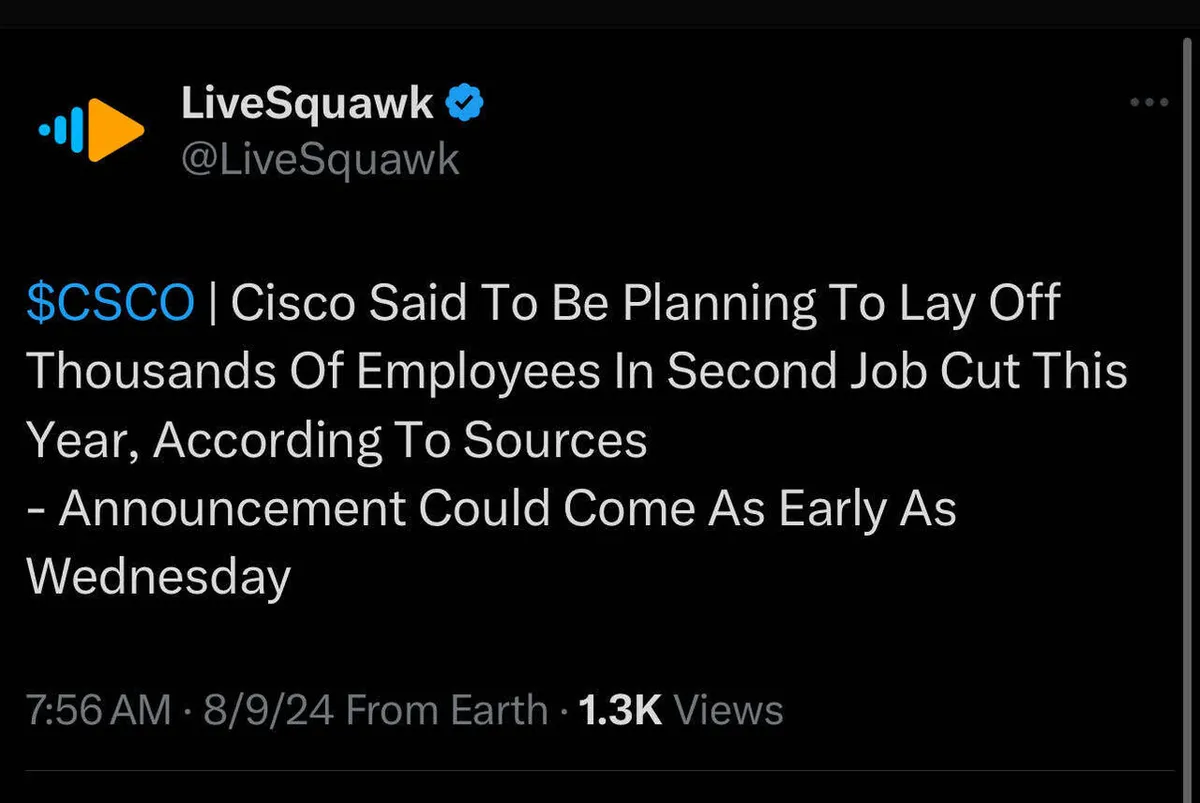Open the @LiveSquawk handle link
Viewport: 1200px width, 803px height.
point(320,158)
